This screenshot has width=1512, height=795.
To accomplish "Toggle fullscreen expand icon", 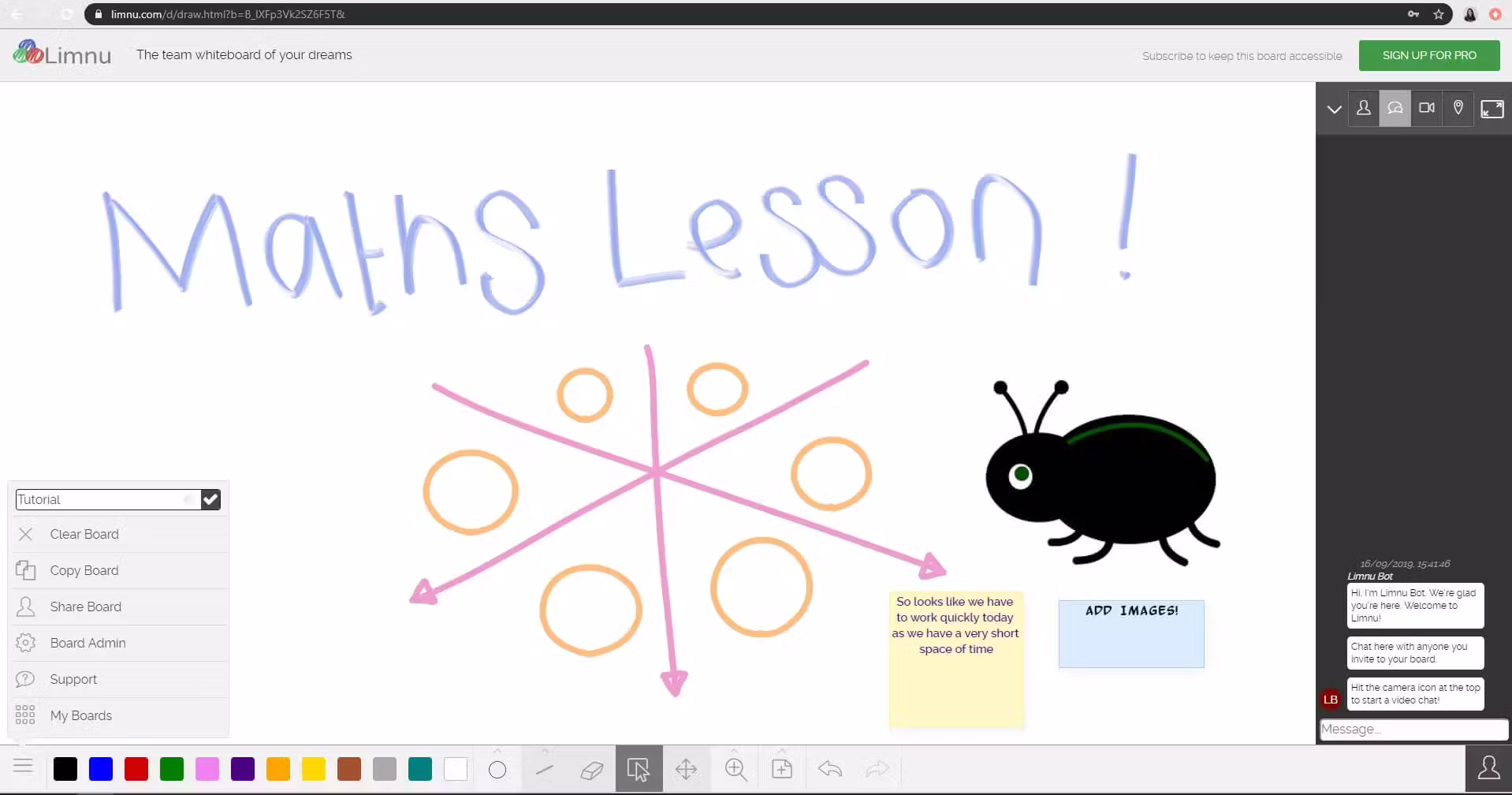I will coord(1492,109).
